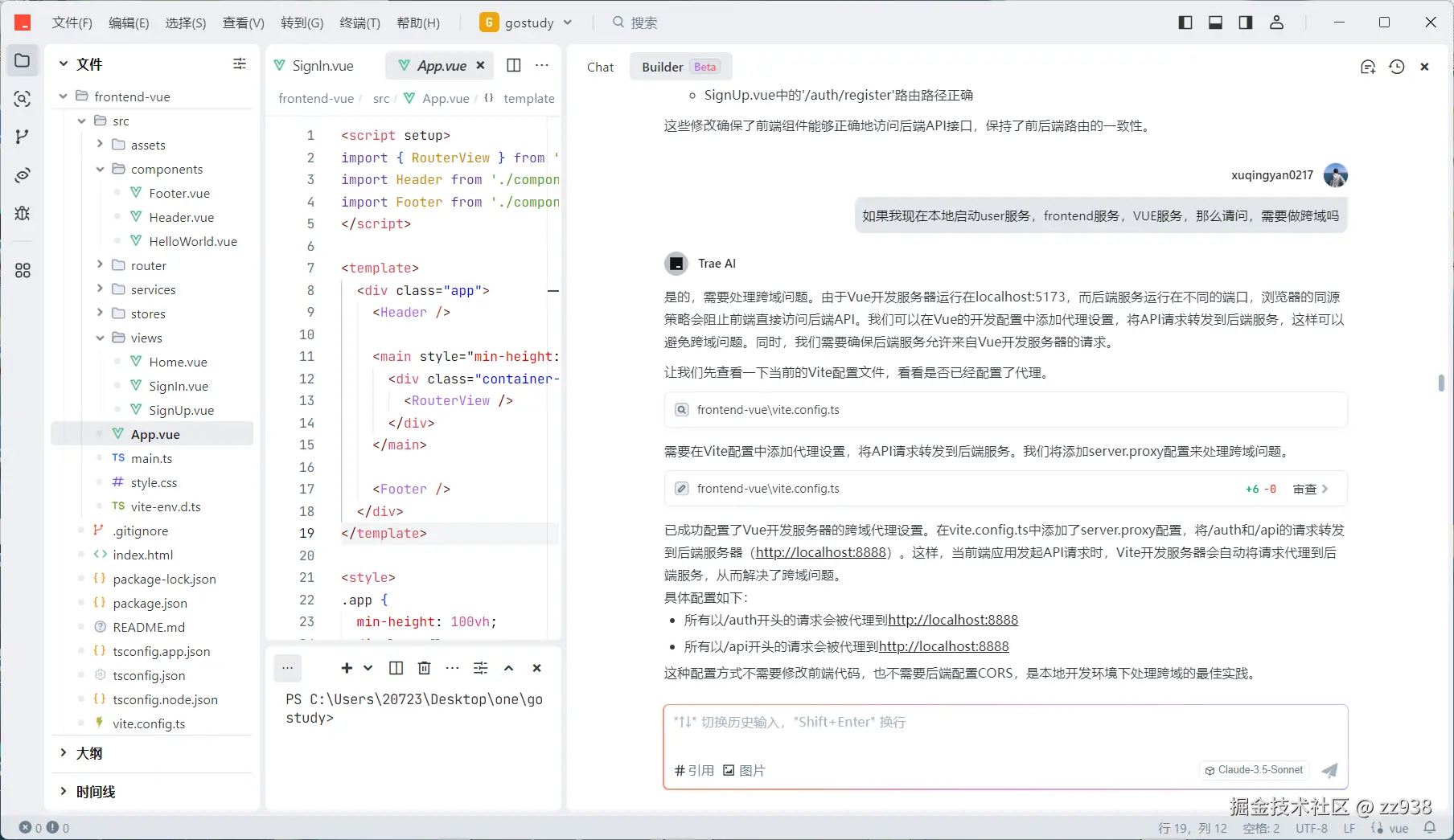Open the searched vite.config.ts file card

(x=1005, y=410)
